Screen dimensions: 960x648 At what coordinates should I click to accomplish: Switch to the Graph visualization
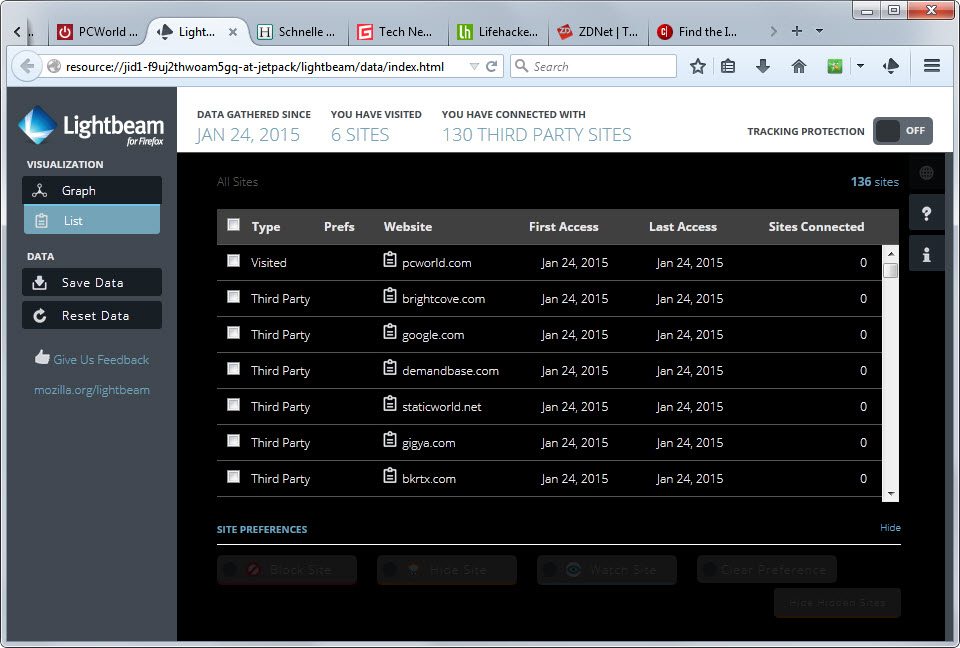click(x=92, y=190)
